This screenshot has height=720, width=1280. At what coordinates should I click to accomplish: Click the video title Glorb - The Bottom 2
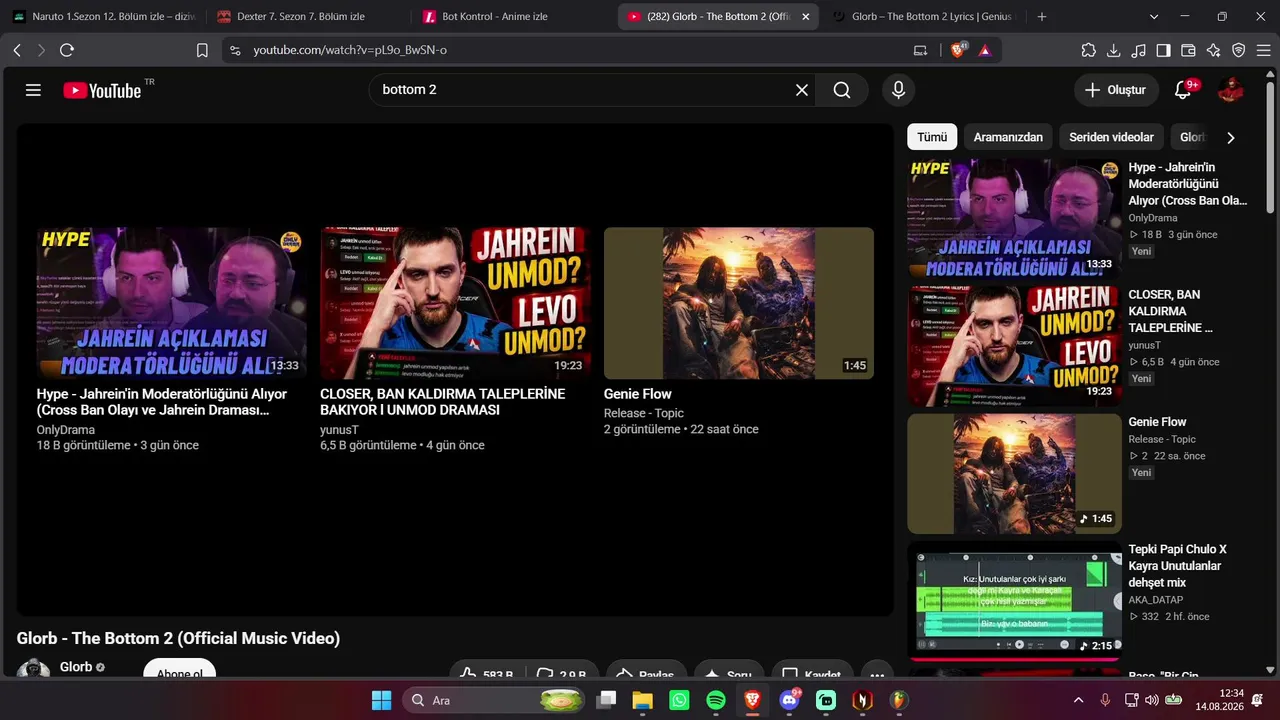pyautogui.click(x=178, y=638)
